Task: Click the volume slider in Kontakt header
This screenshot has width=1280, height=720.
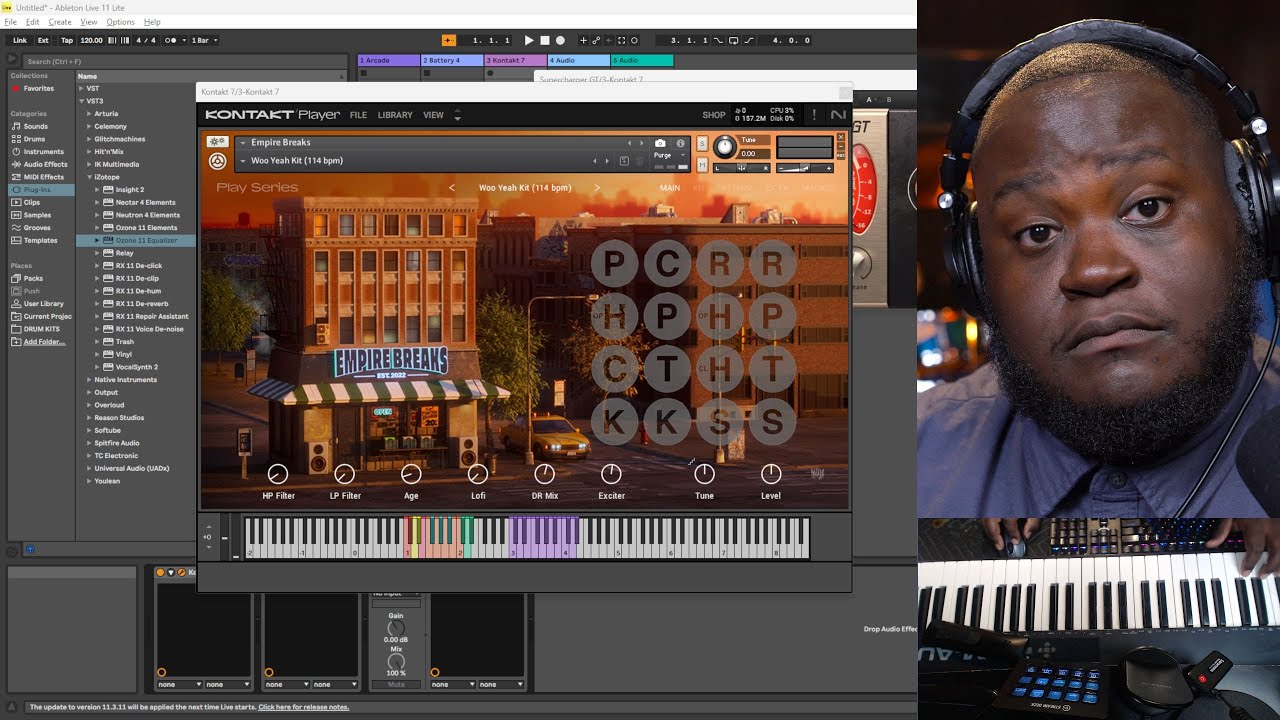Action: coord(805,168)
